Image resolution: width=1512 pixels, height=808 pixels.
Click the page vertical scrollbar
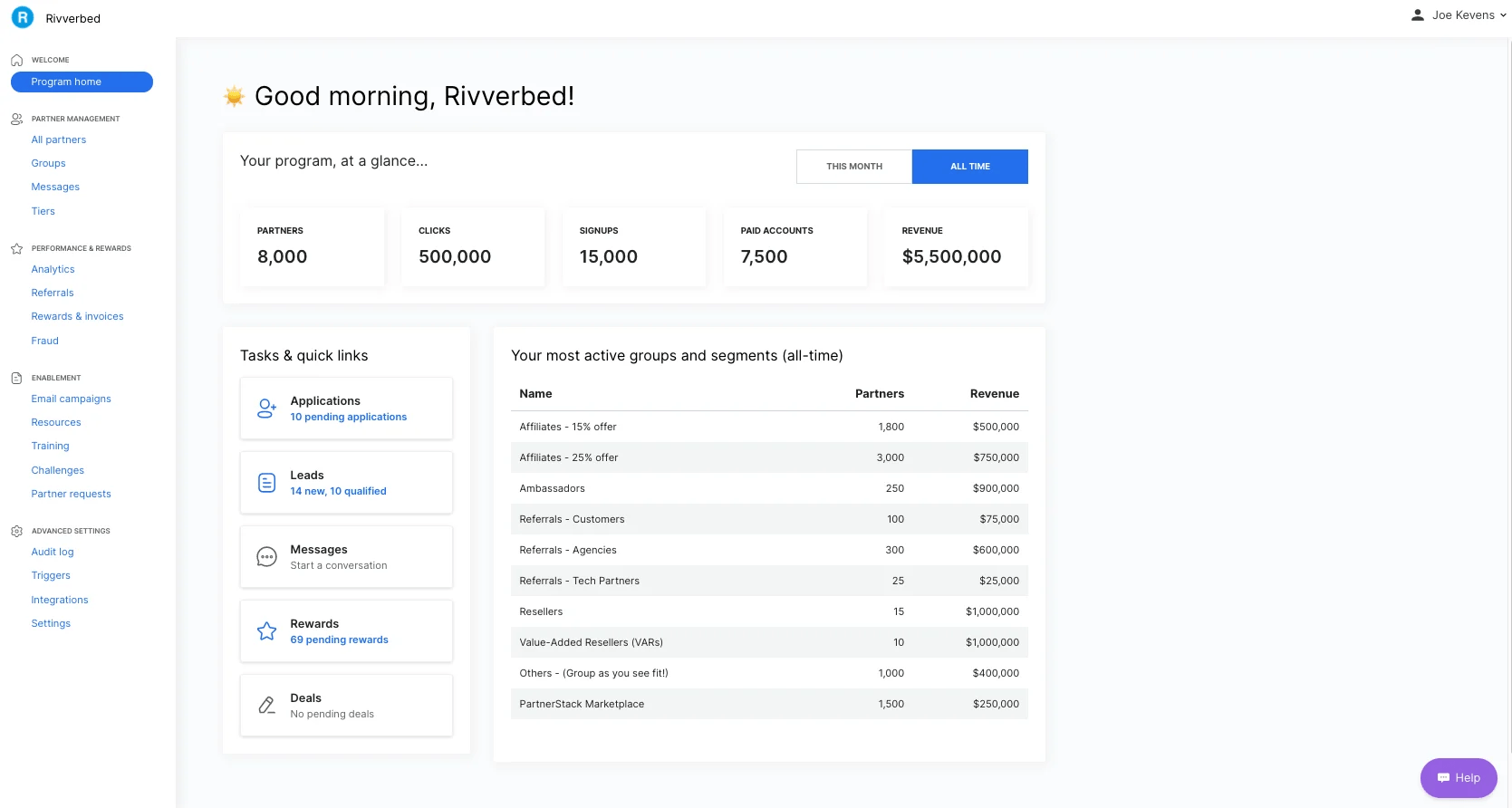(1509, 395)
